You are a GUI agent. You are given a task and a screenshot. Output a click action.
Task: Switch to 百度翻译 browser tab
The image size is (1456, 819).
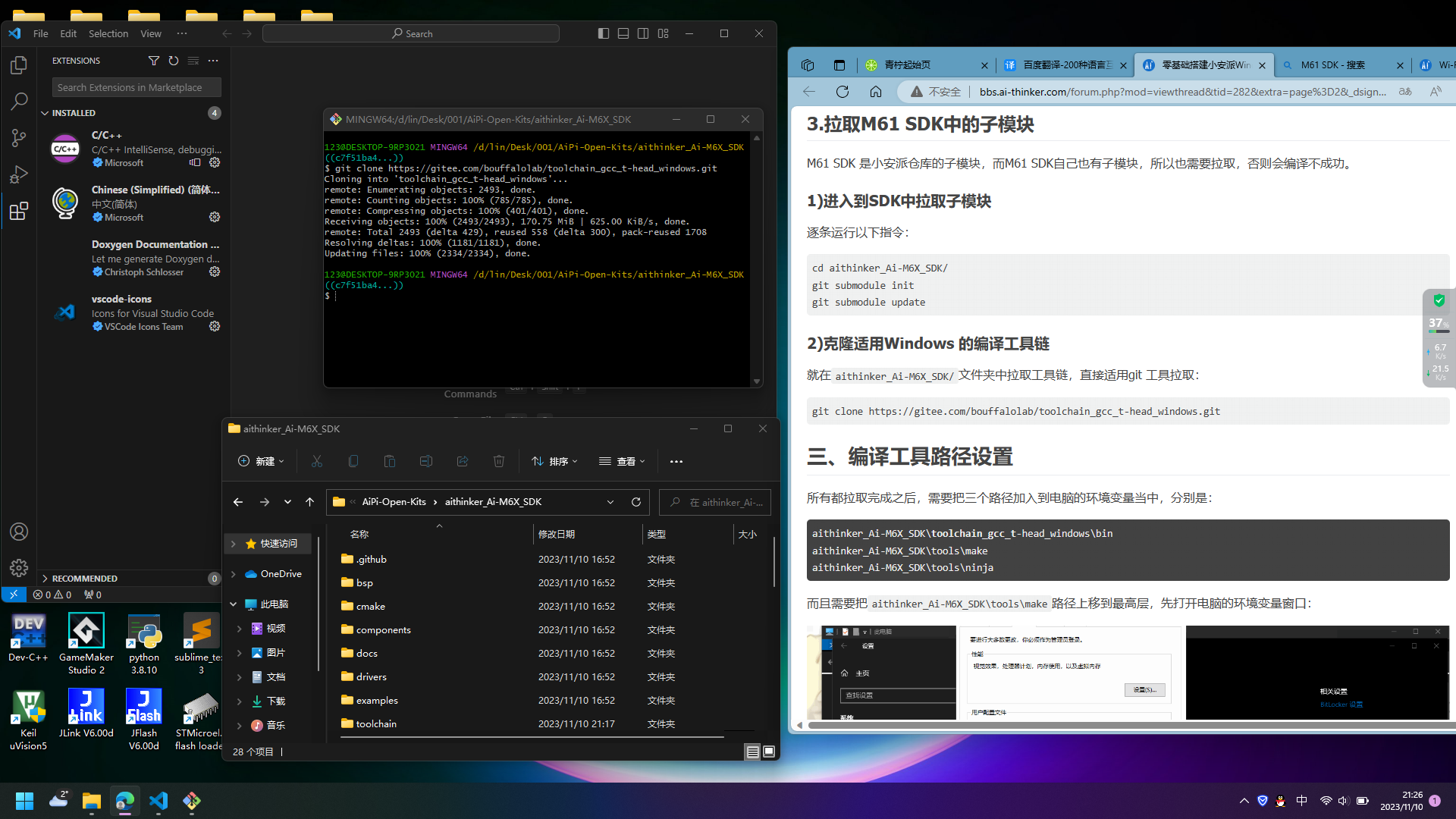pyautogui.click(x=1065, y=65)
